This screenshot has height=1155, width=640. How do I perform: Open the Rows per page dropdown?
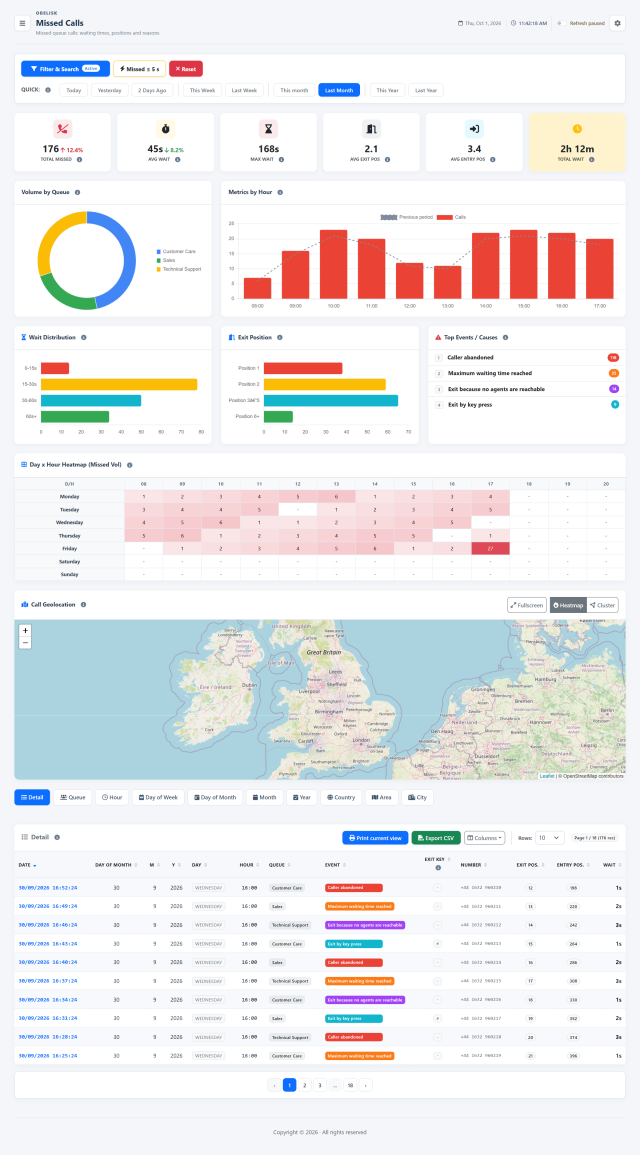coord(549,838)
